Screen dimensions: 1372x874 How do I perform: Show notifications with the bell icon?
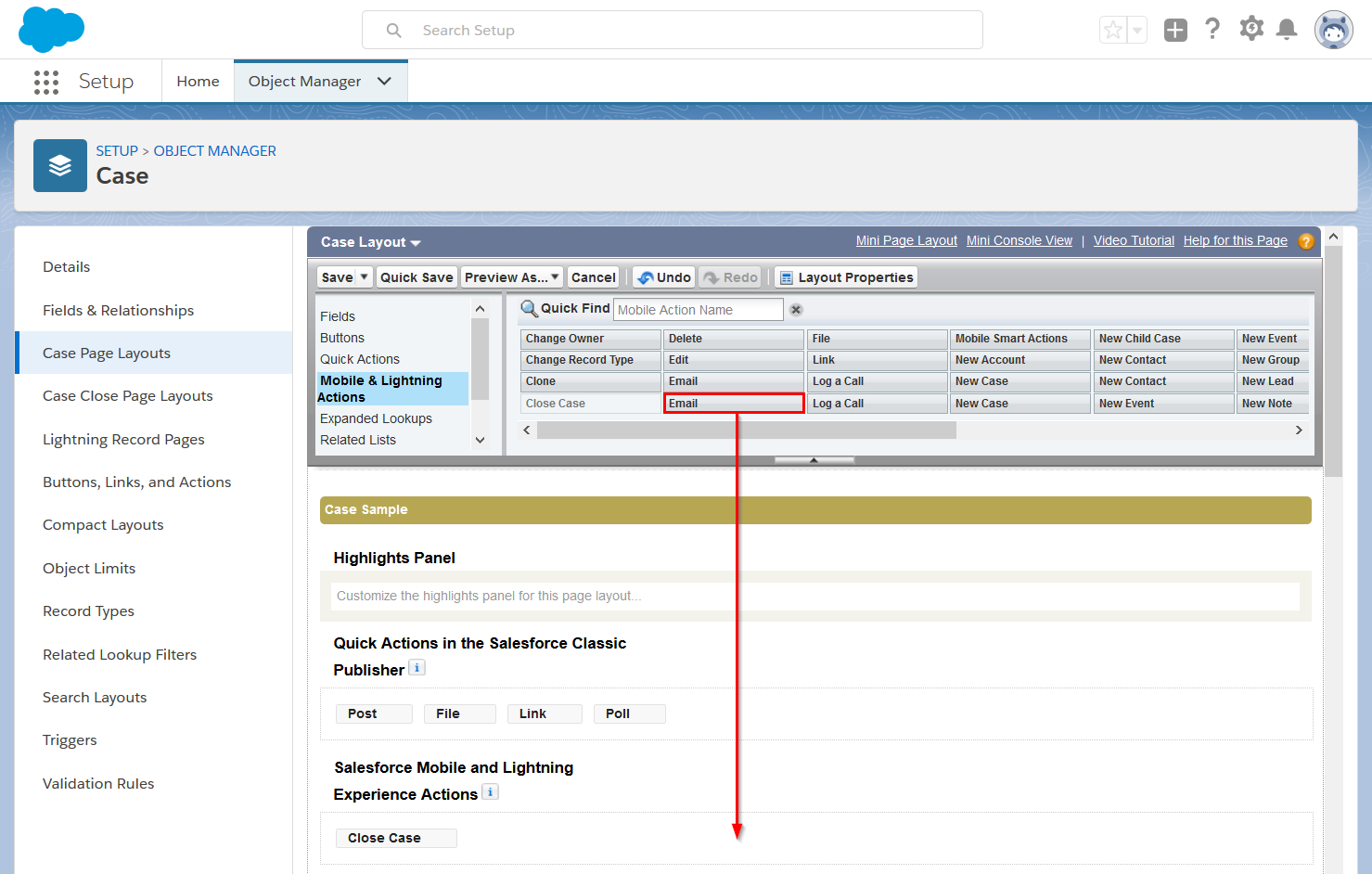[x=1287, y=30]
